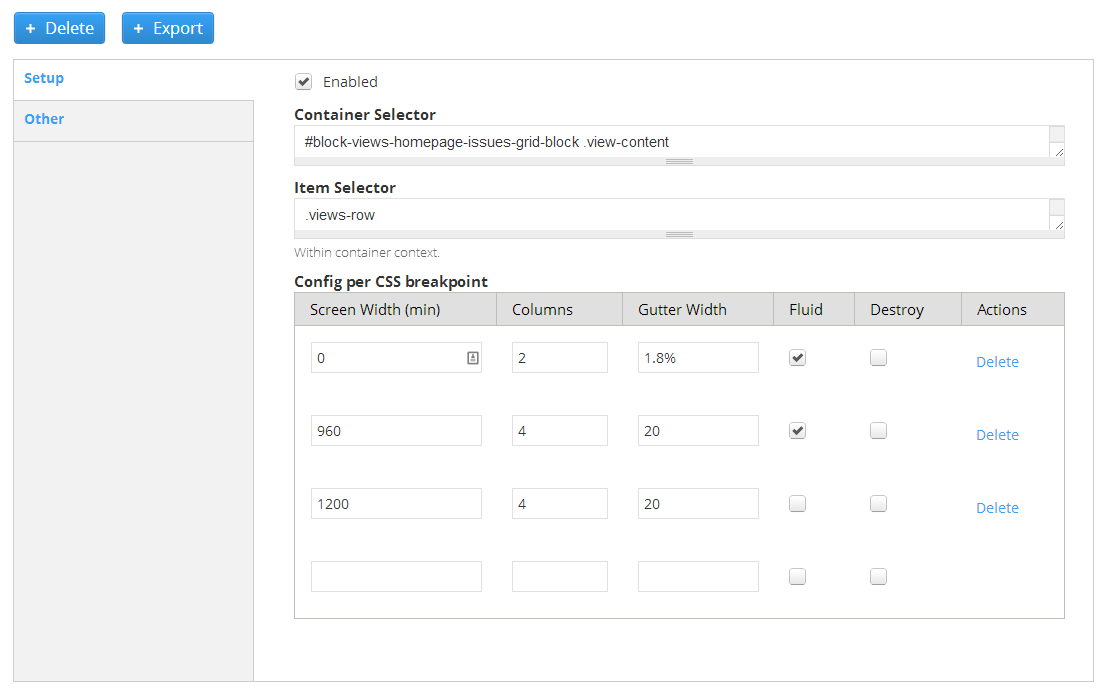
Task: Click the Columns field showing 2
Action: click(x=559, y=358)
